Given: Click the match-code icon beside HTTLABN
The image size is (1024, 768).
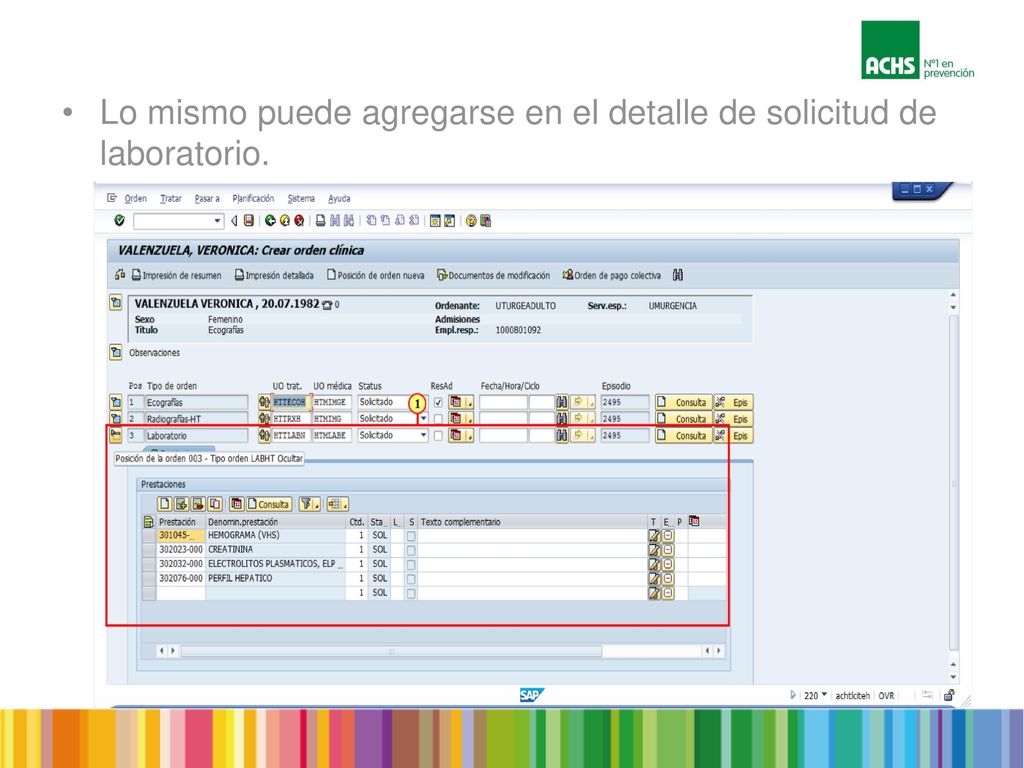Looking at the screenshot, I should (264, 435).
